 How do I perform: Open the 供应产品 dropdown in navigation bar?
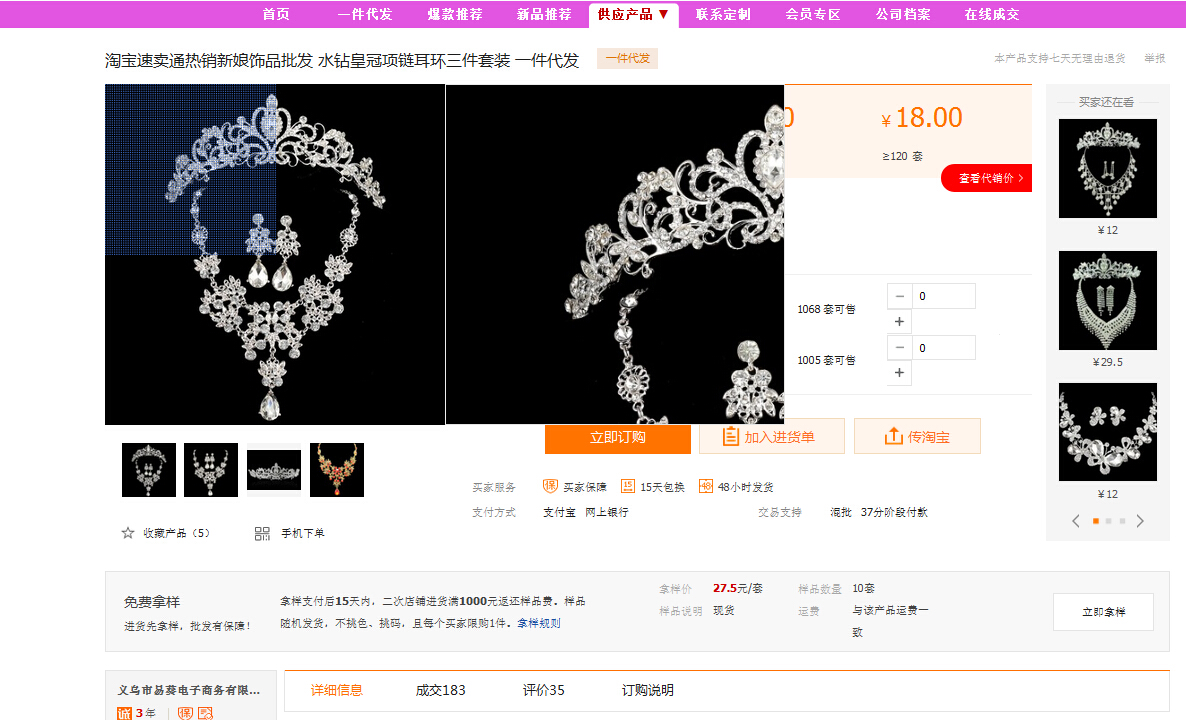[x=634, y=14]
